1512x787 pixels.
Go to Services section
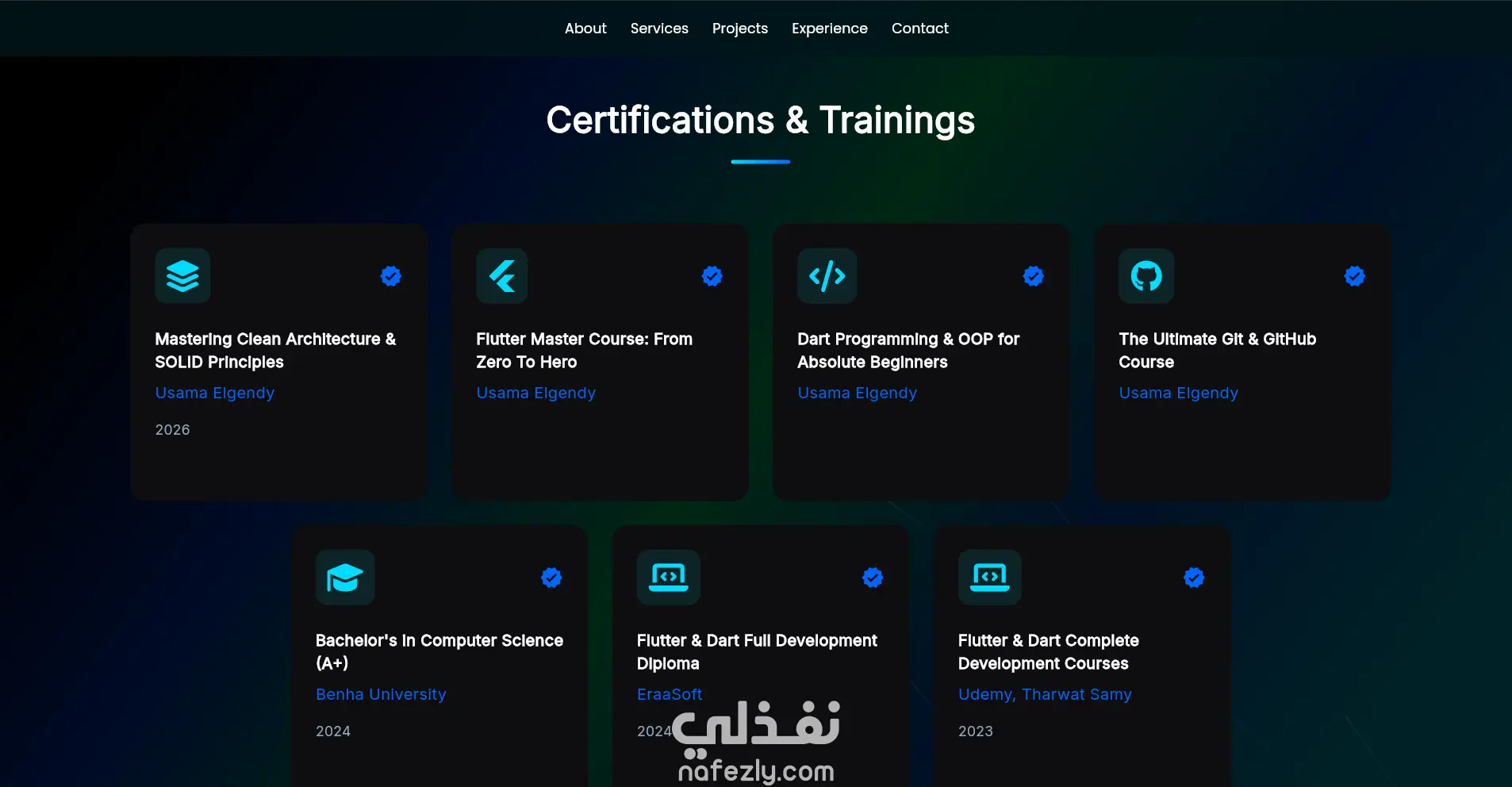pyautogui.click(x=659, y=29)
